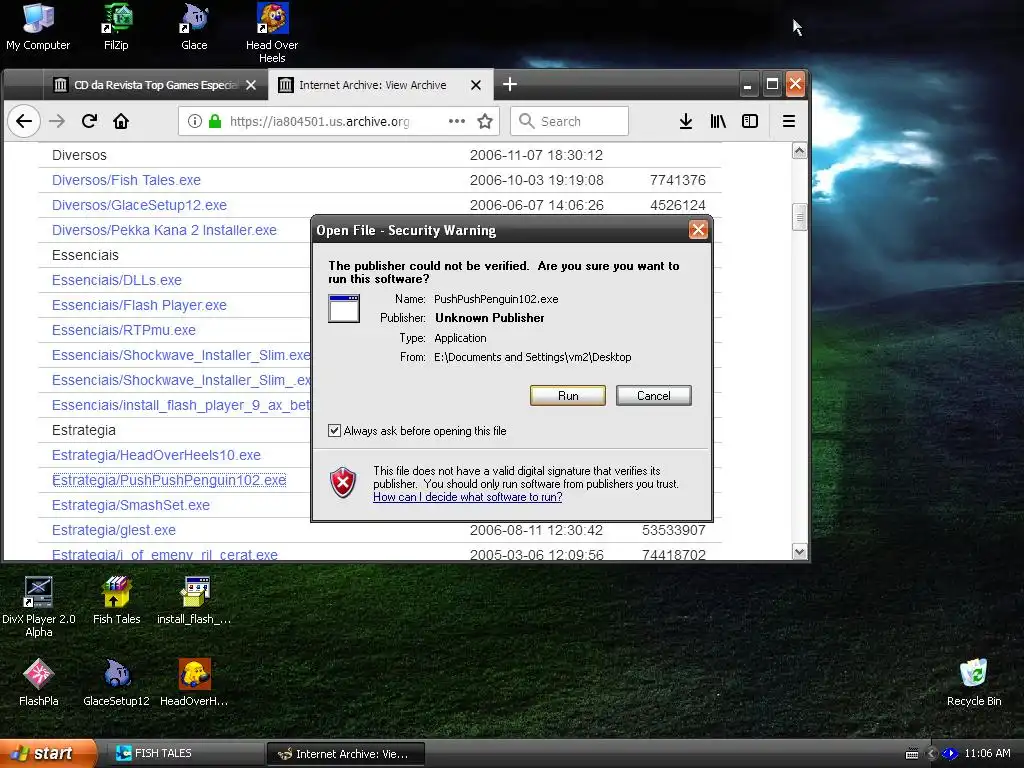The height and width of the screenshot is (768, 1024).
Task: Launch FilZip desktop shortcut
Action: (116, 26)
